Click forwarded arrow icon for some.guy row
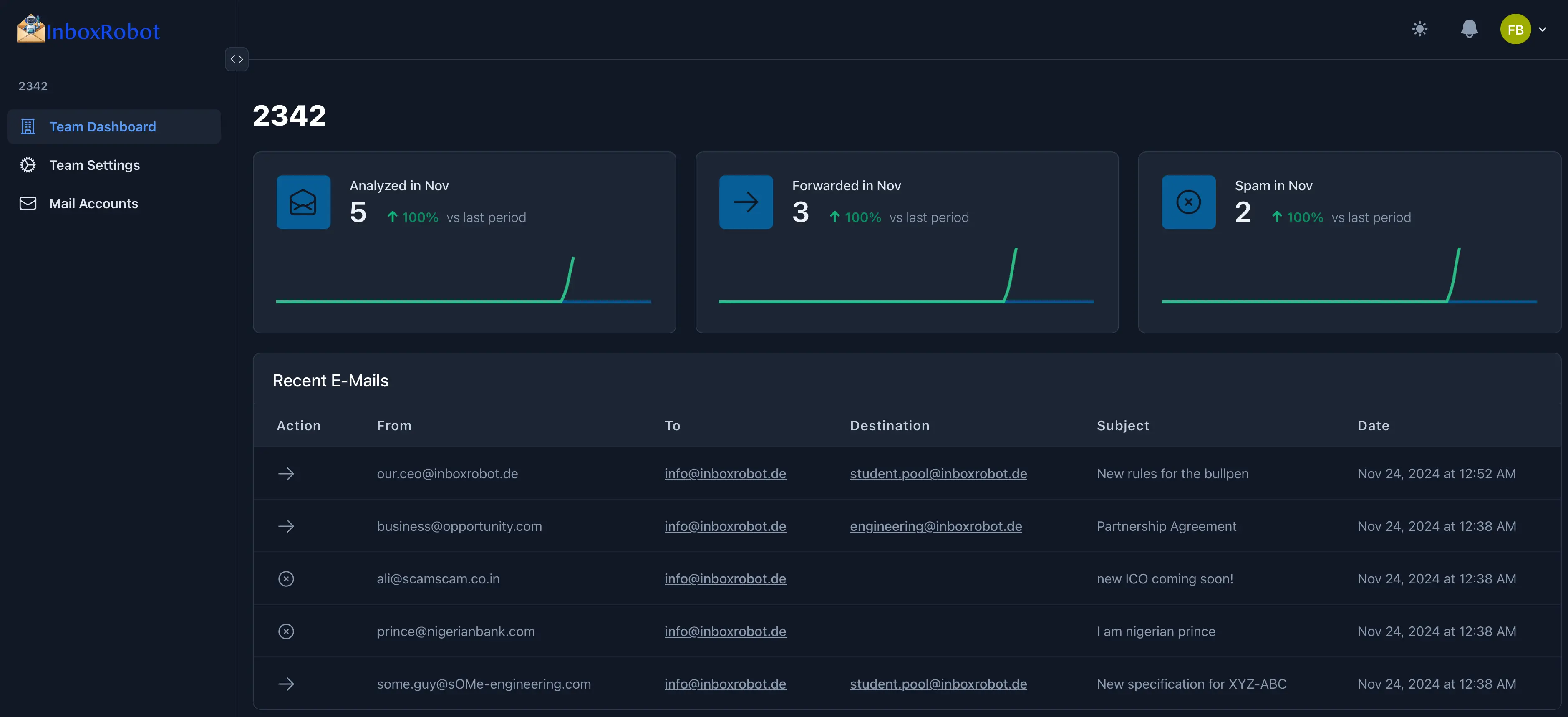Viewport: 1568px width, 717px height. click(286, 684)
